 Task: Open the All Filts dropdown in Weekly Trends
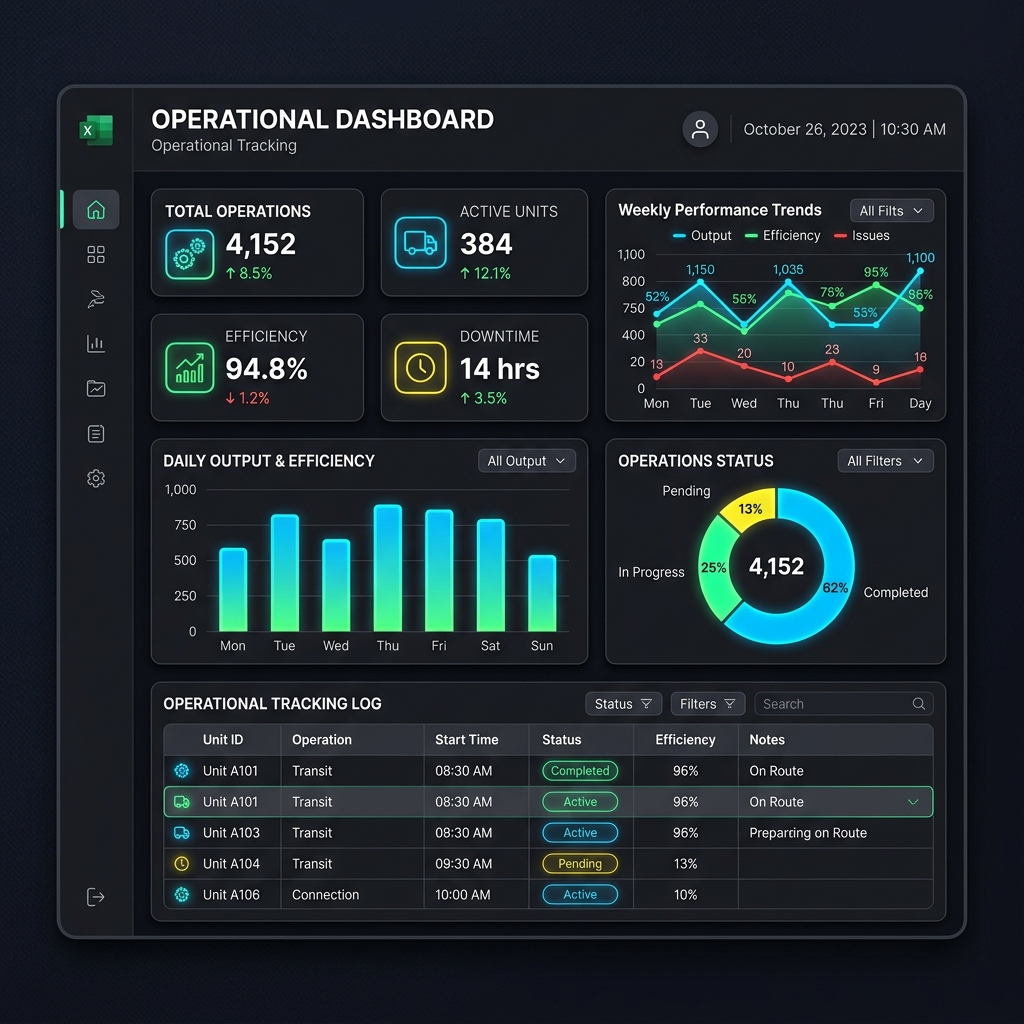(891, 211)
